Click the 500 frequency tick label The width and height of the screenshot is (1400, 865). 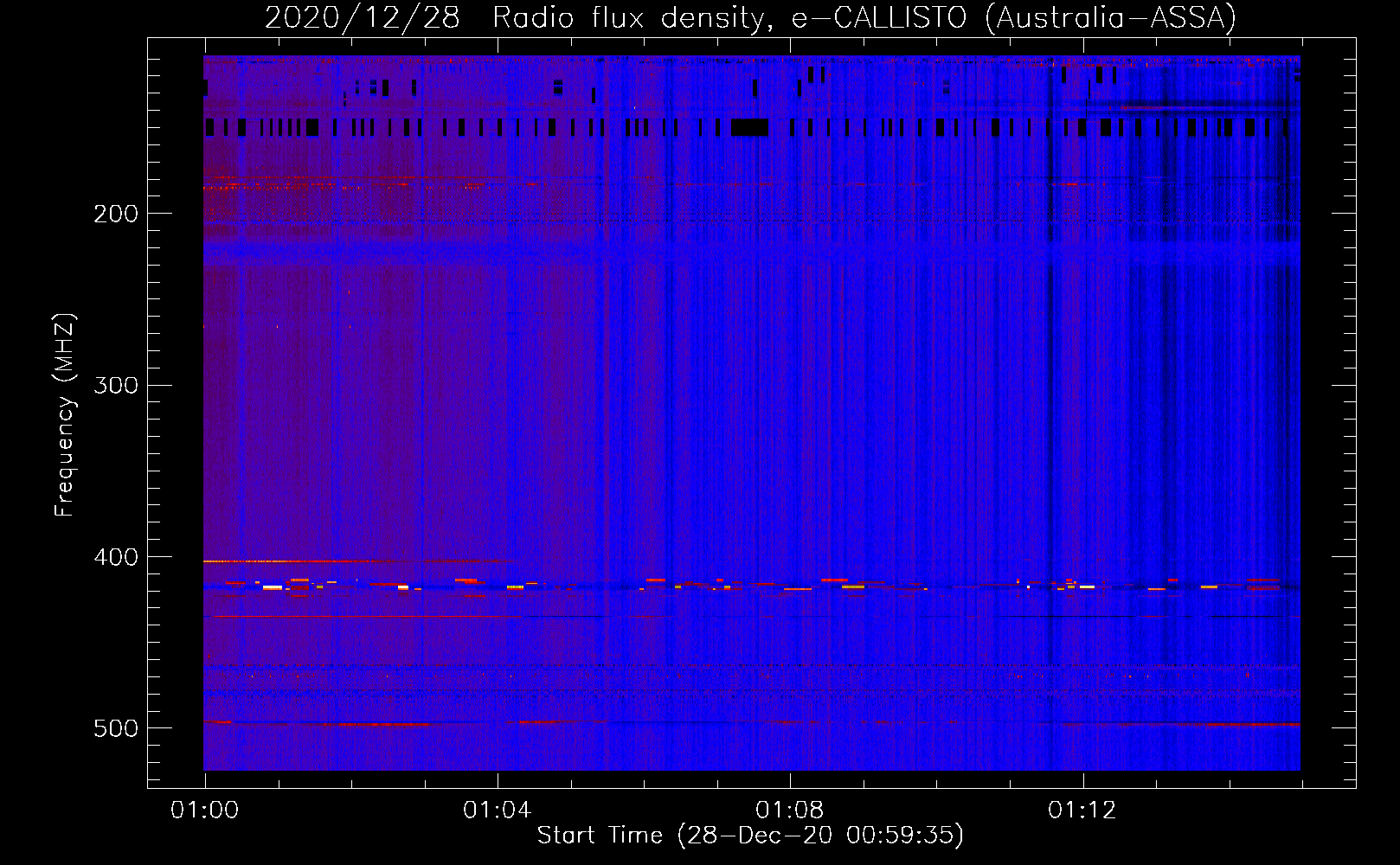[x=116, y=728]
